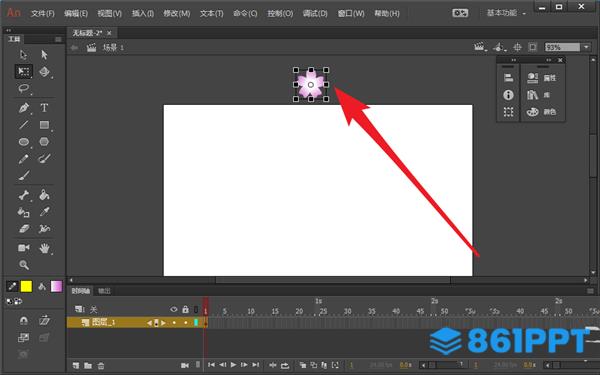Open the Tools panel options menu
The image size is (600, 375).
point(58,39)
